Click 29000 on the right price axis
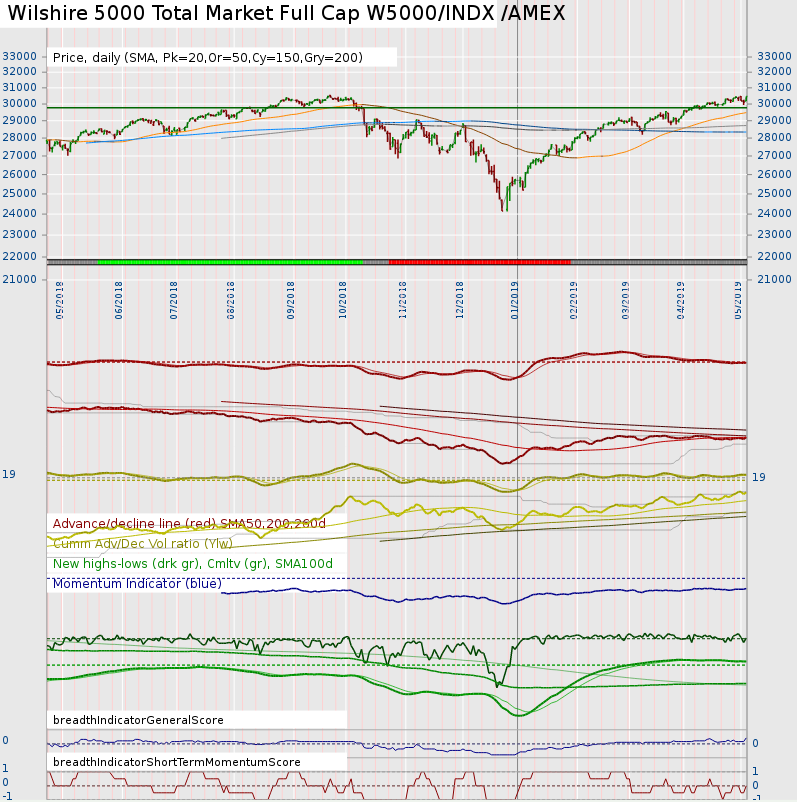Viewport: 797px width, 802px height. click(x=774, y=120)
